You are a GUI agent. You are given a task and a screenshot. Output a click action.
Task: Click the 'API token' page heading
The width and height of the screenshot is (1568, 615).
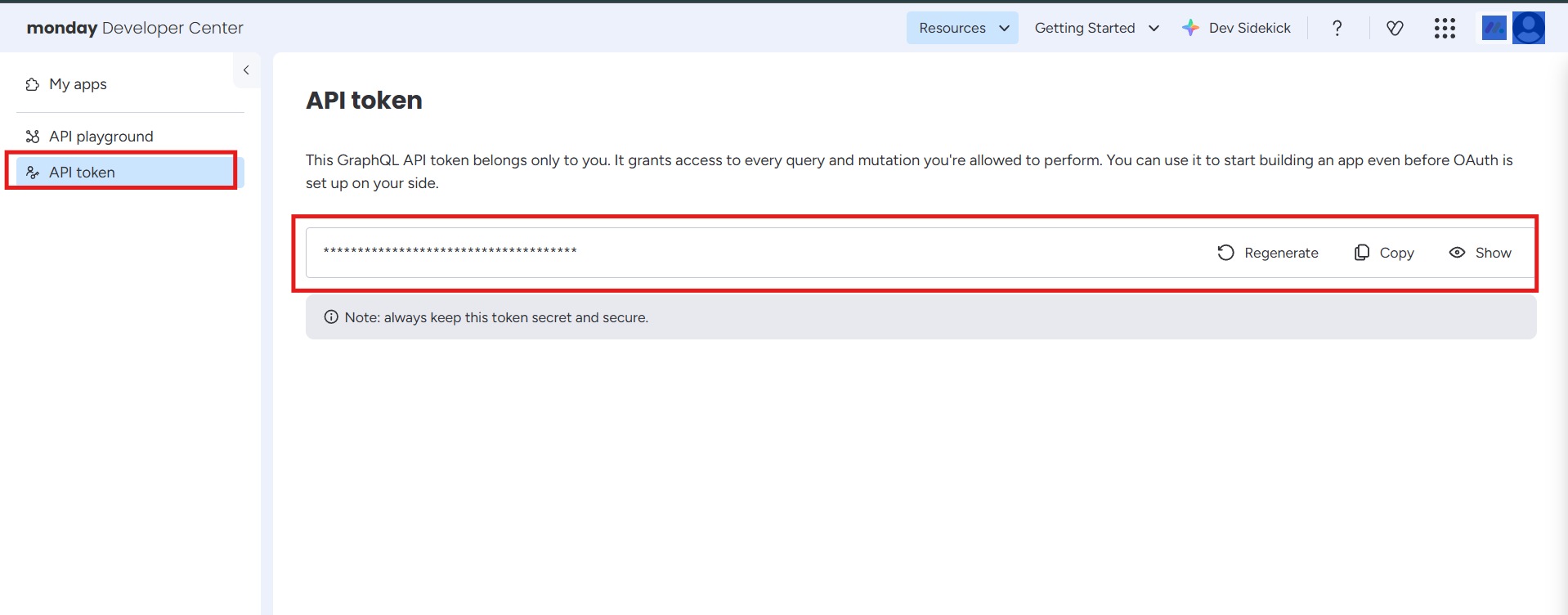tap(364, 100)
